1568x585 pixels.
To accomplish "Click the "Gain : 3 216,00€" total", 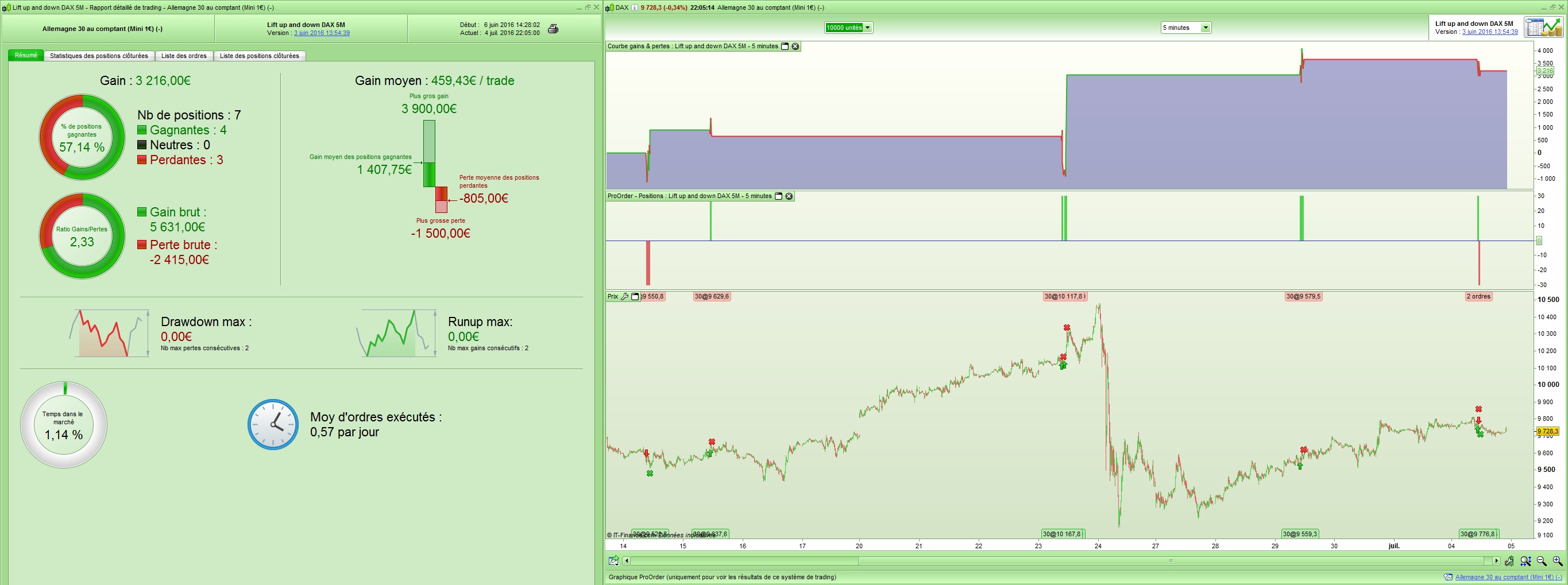I will [145, 80].
